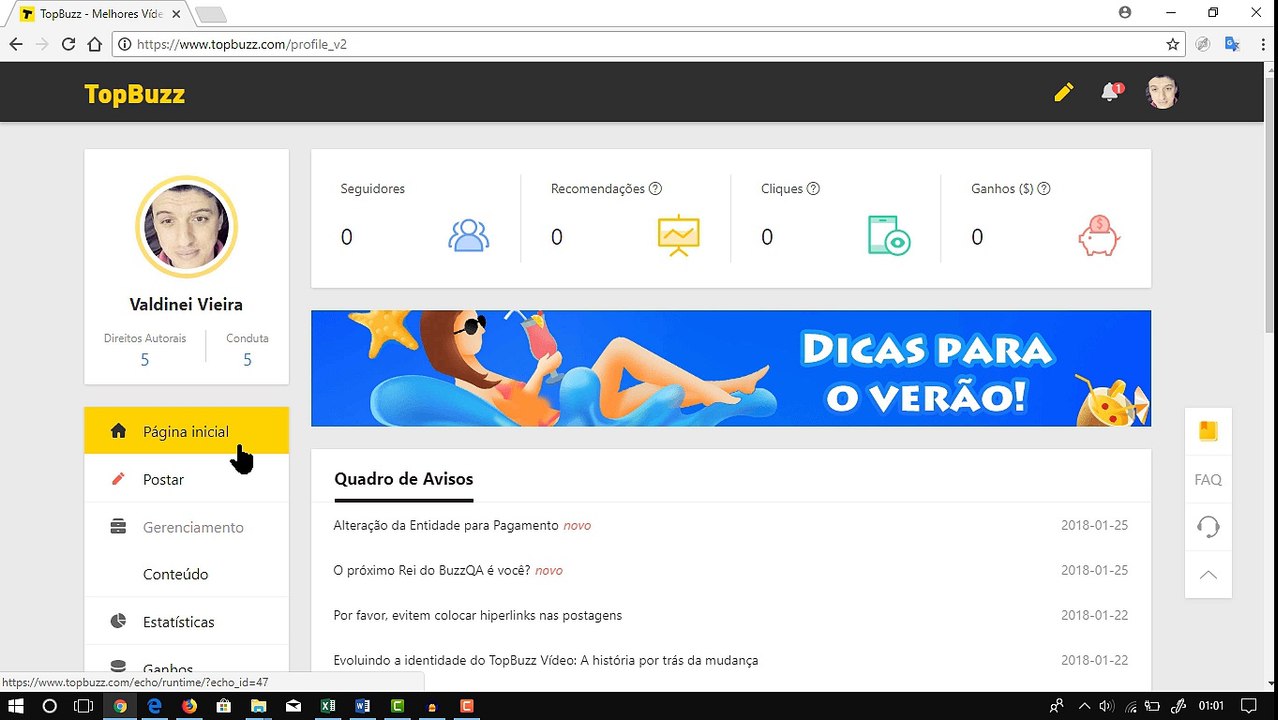Show help tooltip next to Cliques
The image size is (1278, 720).
tap(813, 188)
